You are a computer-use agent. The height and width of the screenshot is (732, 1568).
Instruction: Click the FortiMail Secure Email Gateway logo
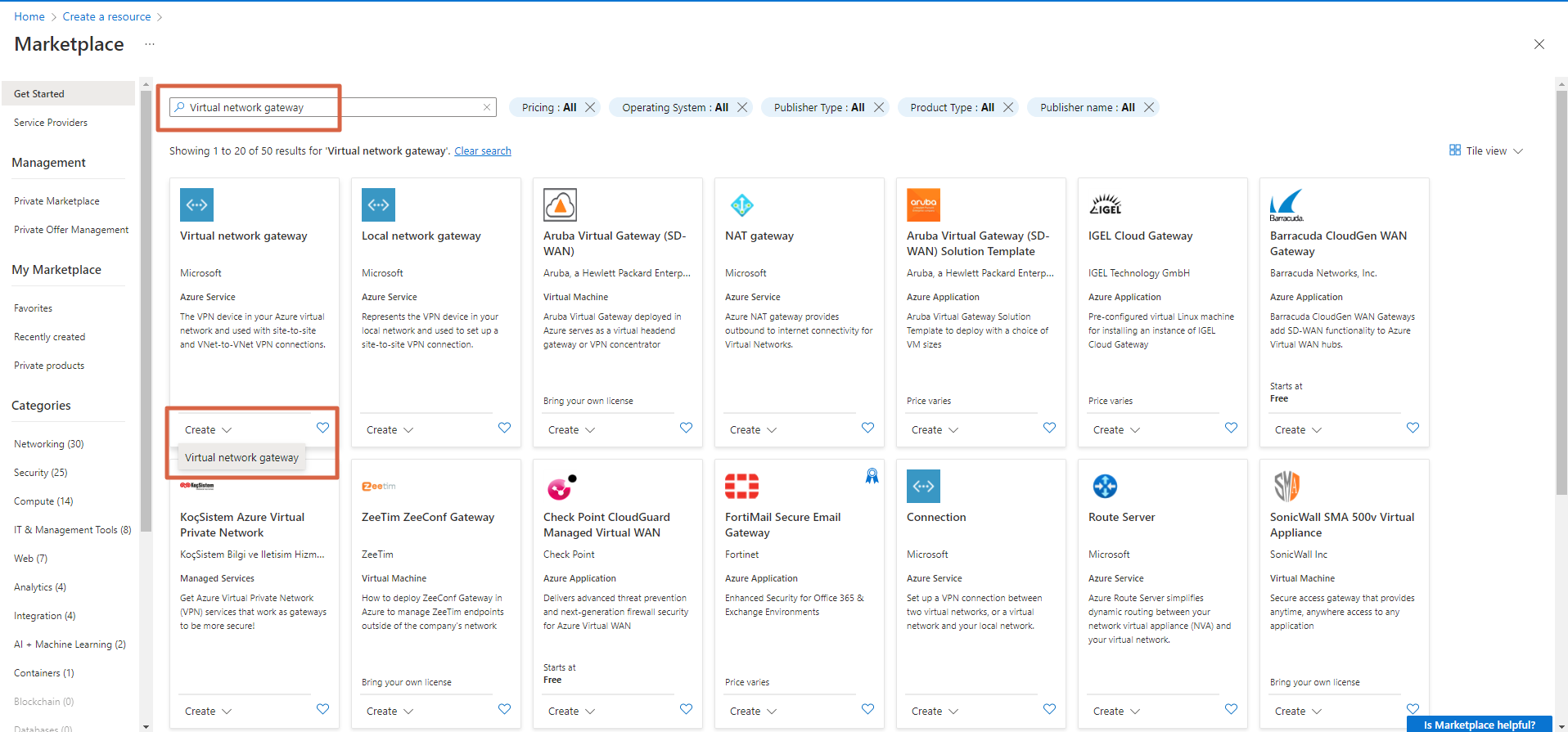(x=741, y=486)
